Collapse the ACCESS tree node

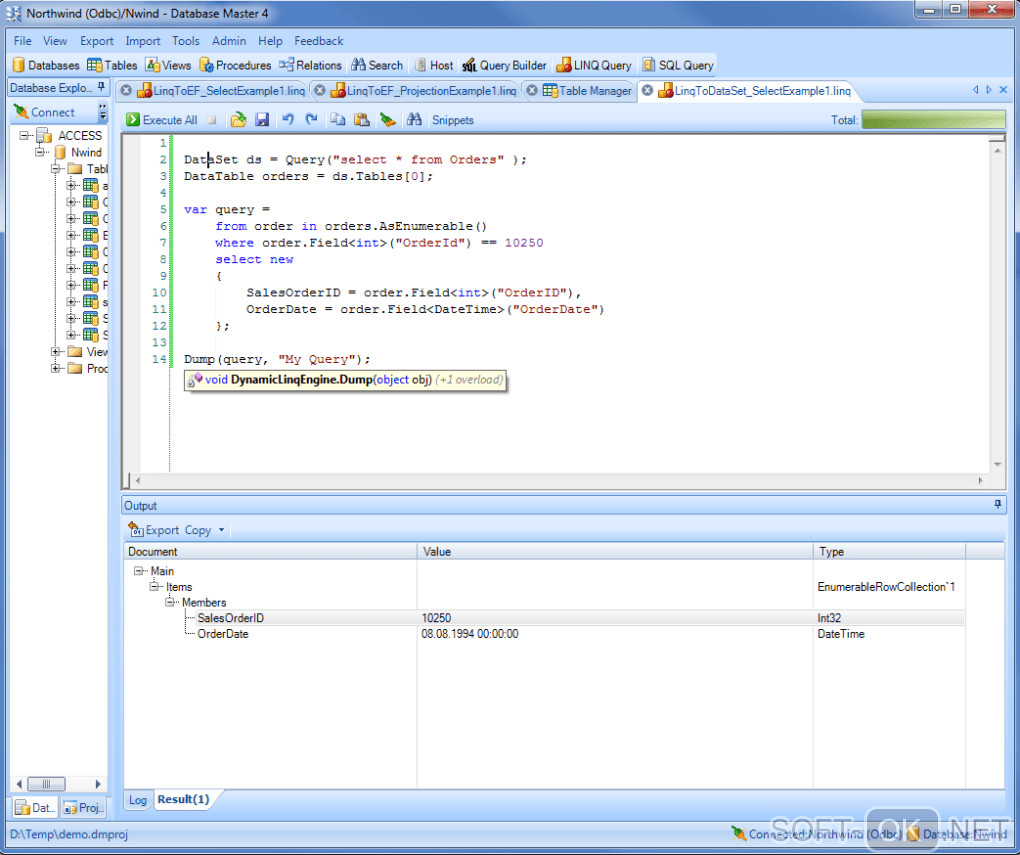pyautogui.click(x=25, y=136)
